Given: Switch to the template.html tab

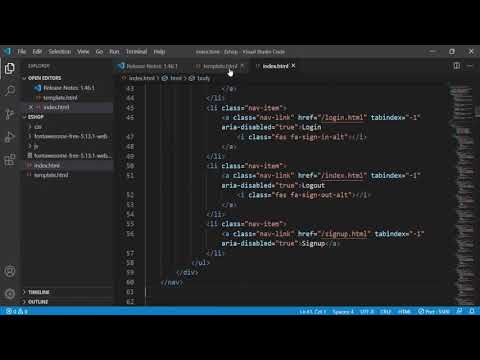Looking at the screenshot, I should coord(220,66).
